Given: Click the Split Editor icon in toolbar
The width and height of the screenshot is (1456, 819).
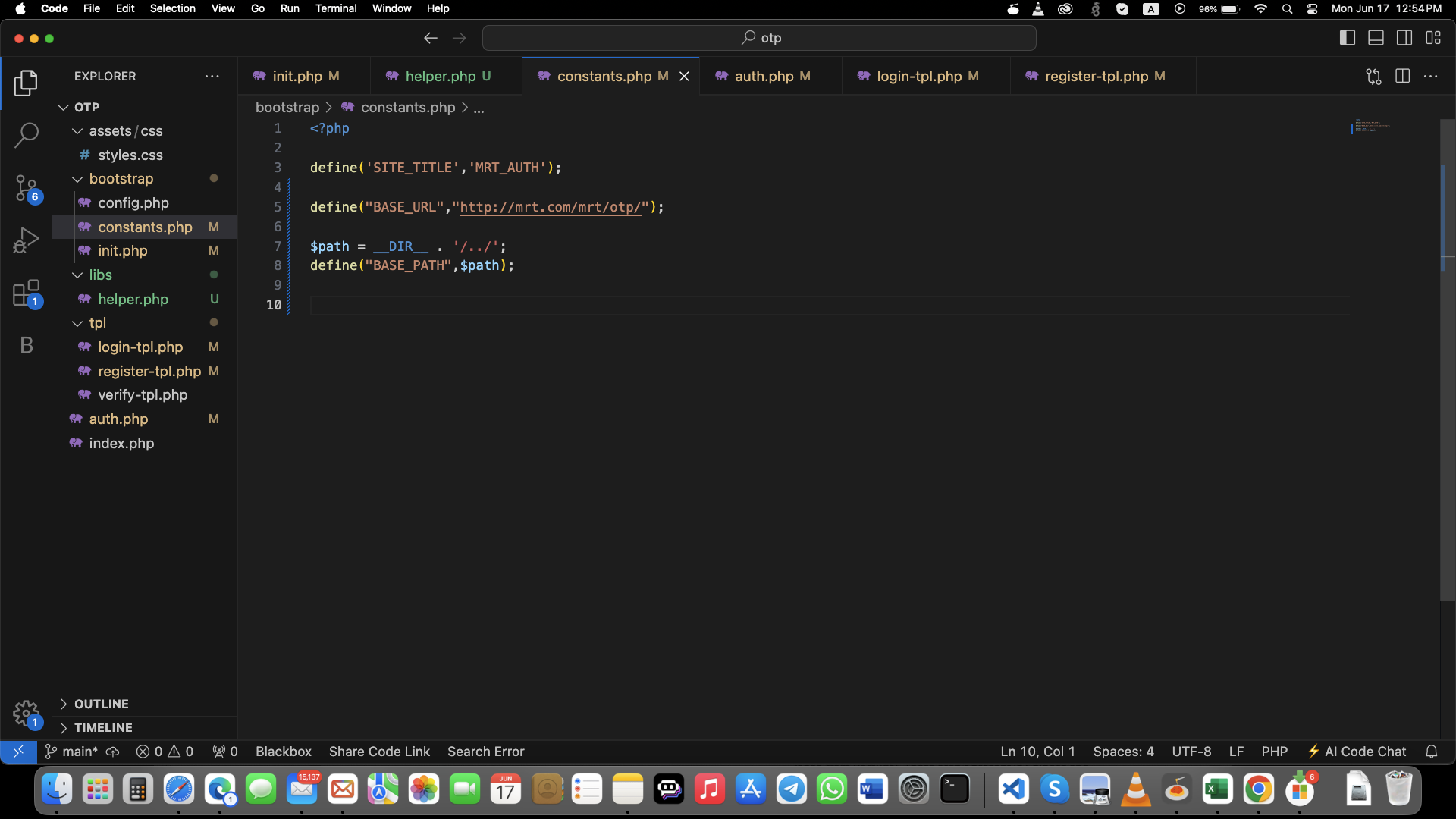Looking at the screenshot, I should pos(1403,76).
